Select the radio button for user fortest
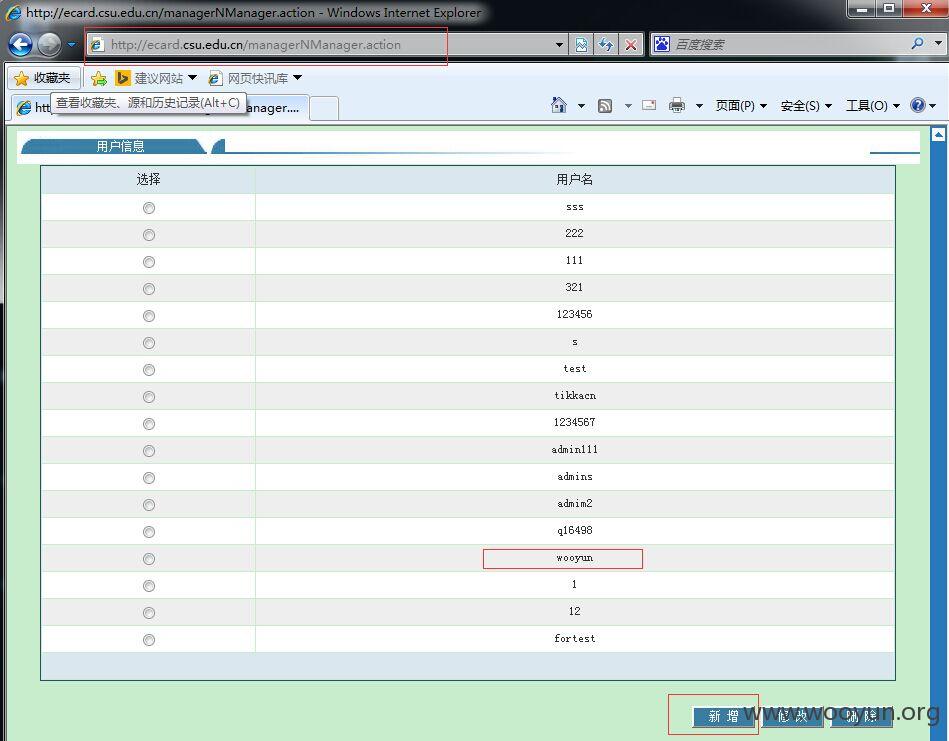 click(149, 639)
